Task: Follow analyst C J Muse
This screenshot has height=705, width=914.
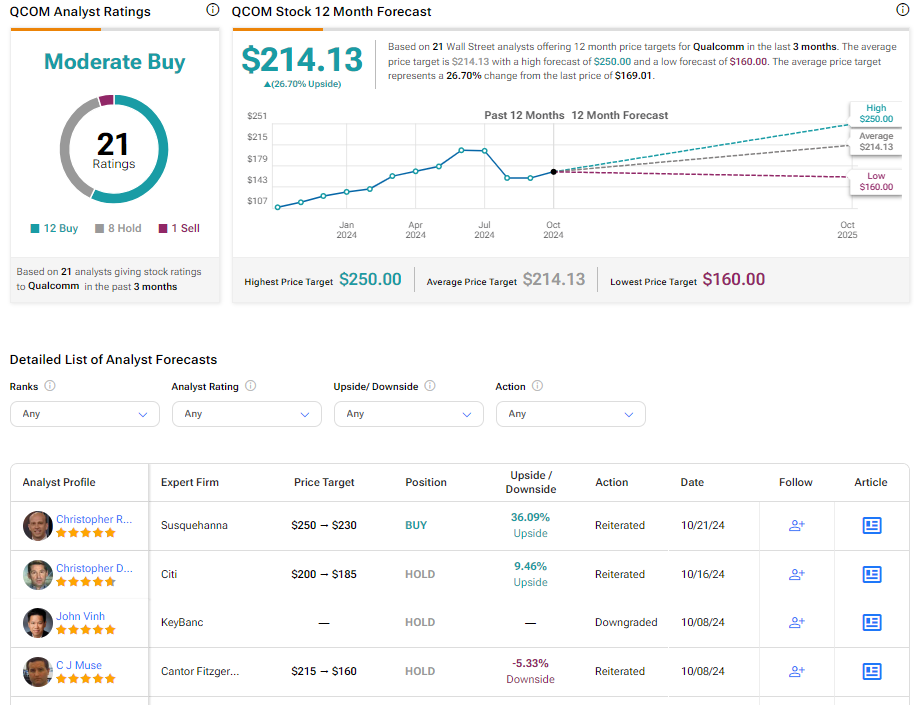Action: coord(797,671)
